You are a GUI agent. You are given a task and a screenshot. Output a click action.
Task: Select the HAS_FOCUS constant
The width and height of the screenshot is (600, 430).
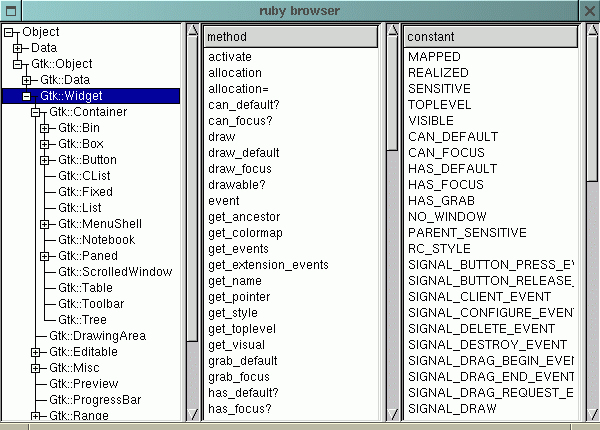pyautogui.click(x=446, y=185)
